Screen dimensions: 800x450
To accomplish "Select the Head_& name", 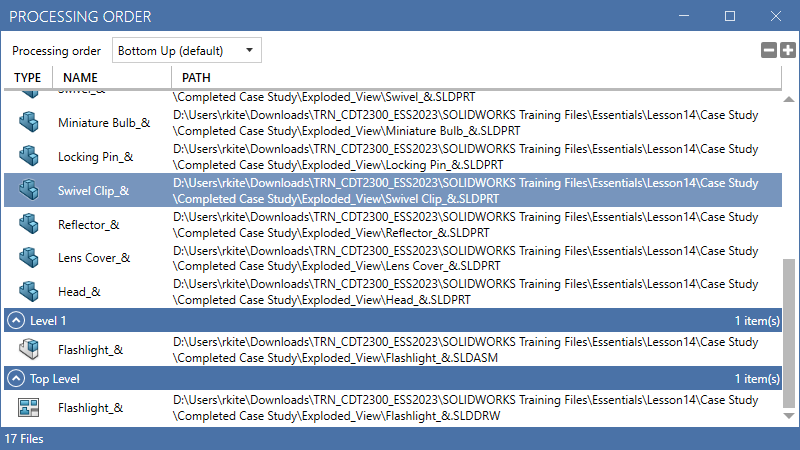I will point(79,291).
